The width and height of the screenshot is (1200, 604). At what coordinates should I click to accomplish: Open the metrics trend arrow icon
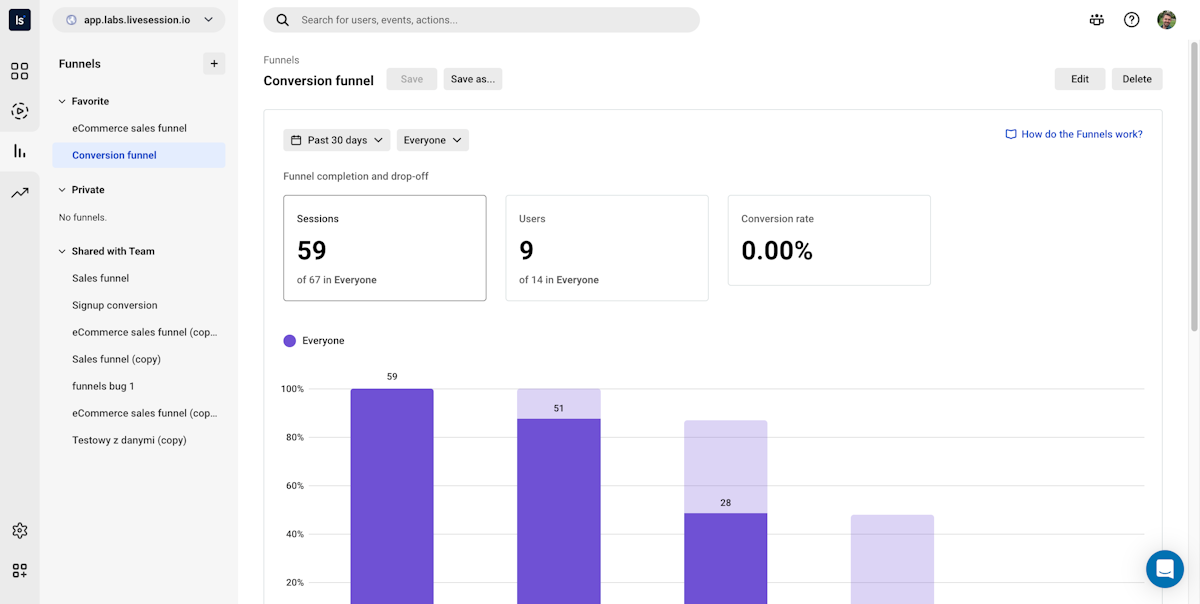[x=19, y=193]
